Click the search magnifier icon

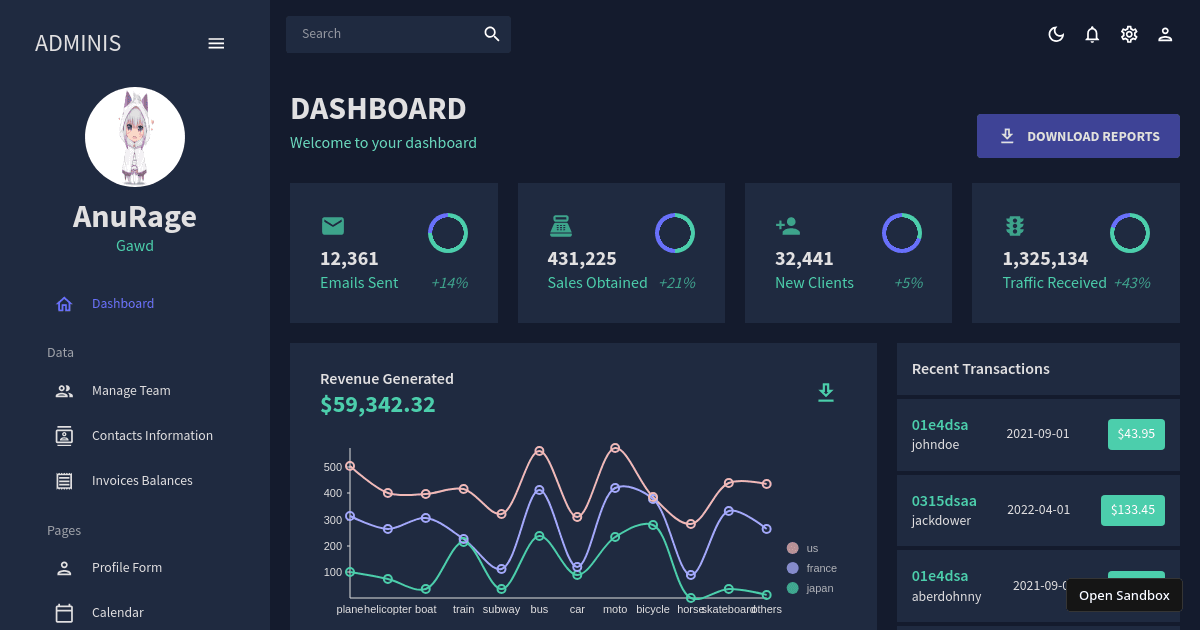point(492,34)
